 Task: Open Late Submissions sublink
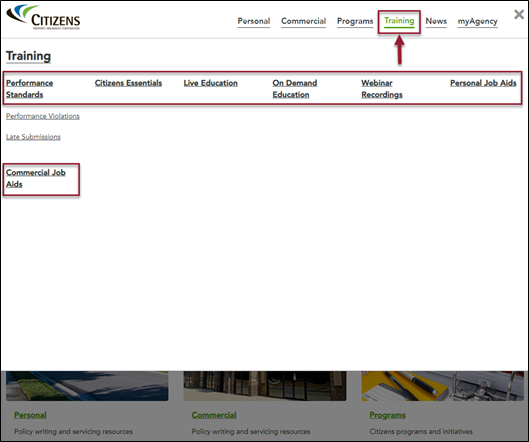tap(33, 137)
